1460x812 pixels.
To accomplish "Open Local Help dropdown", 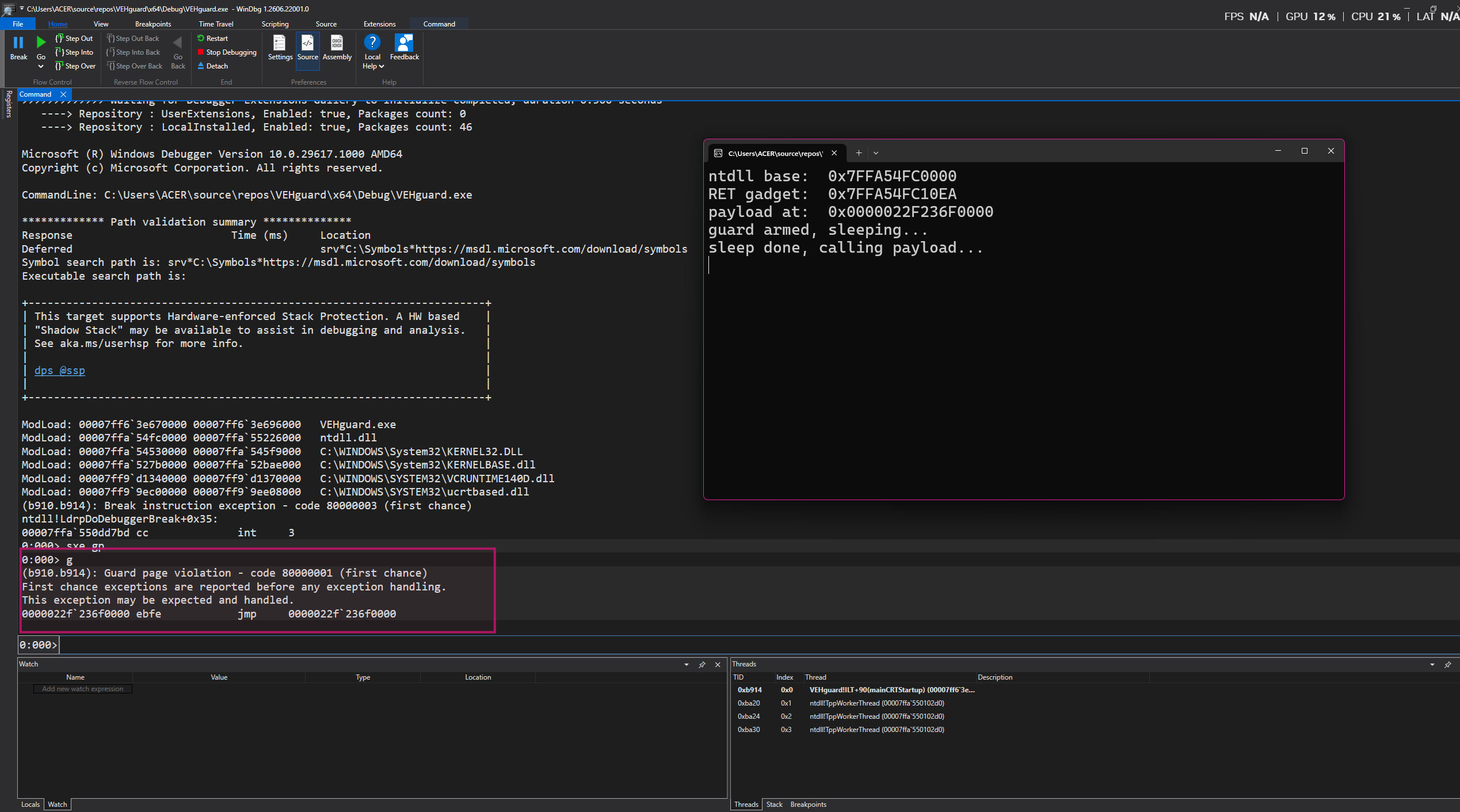I will [372, 52].
